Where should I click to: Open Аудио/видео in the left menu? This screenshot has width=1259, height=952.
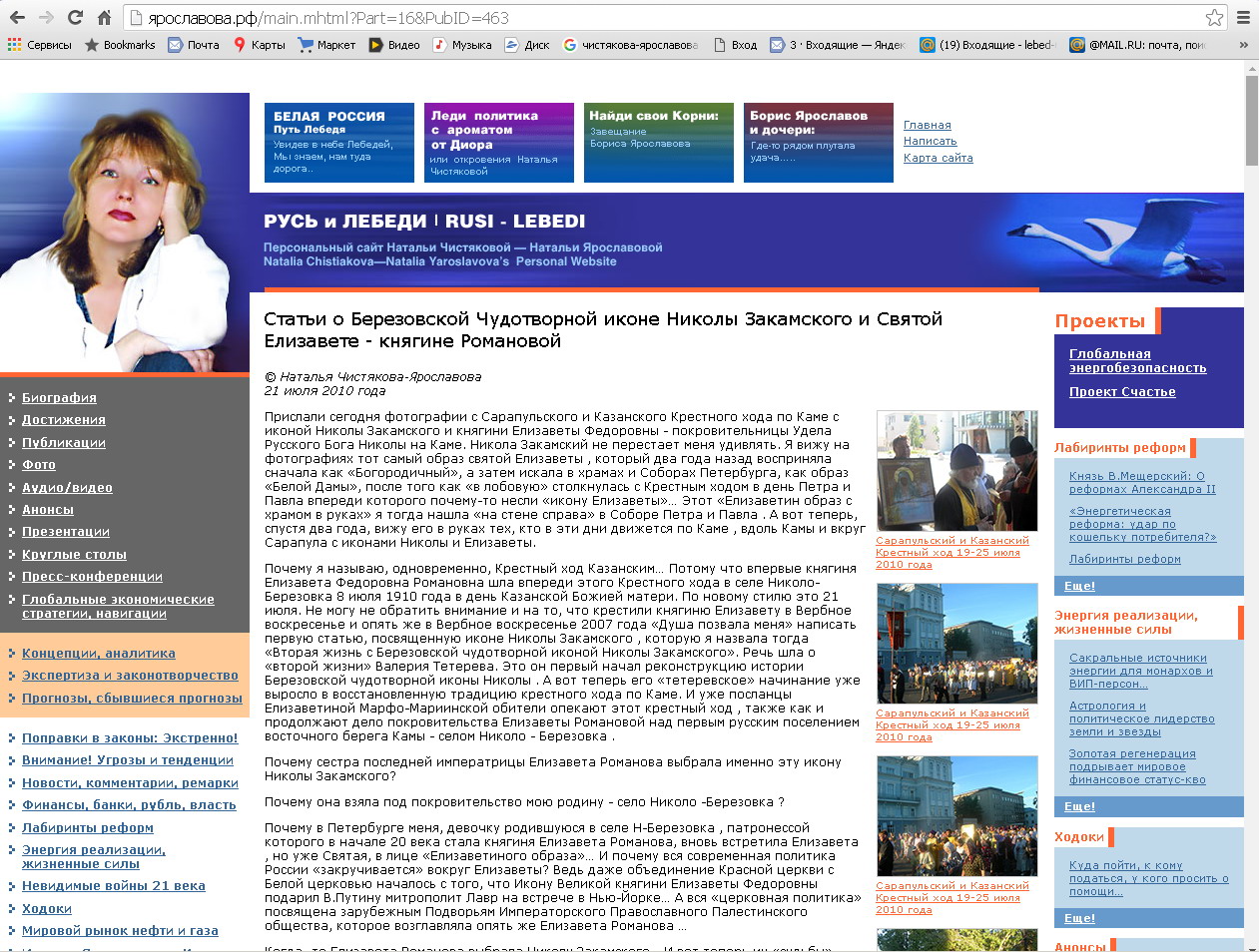click(x=67, y=488)
